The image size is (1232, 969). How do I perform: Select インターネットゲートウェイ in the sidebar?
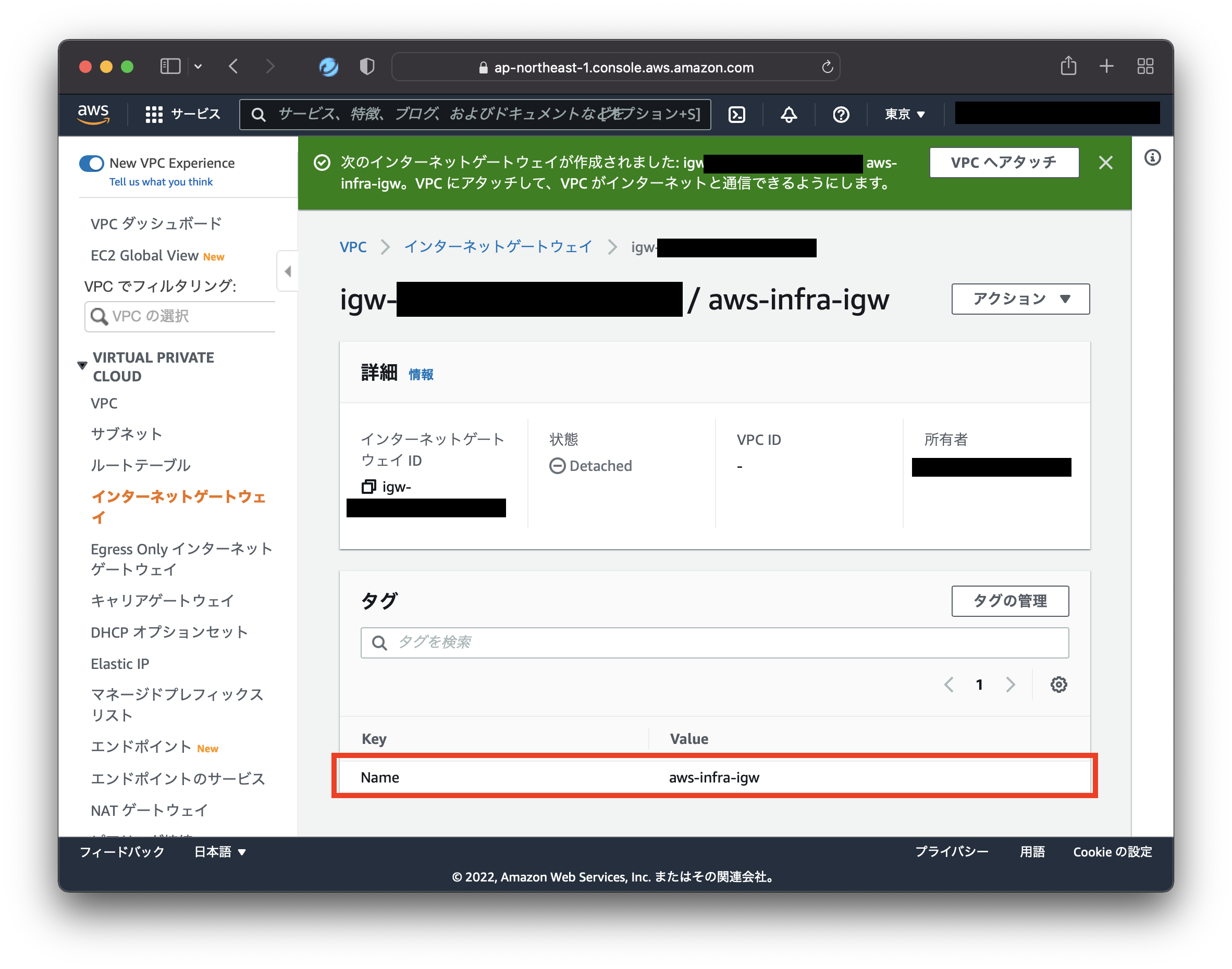coord(179,498)
